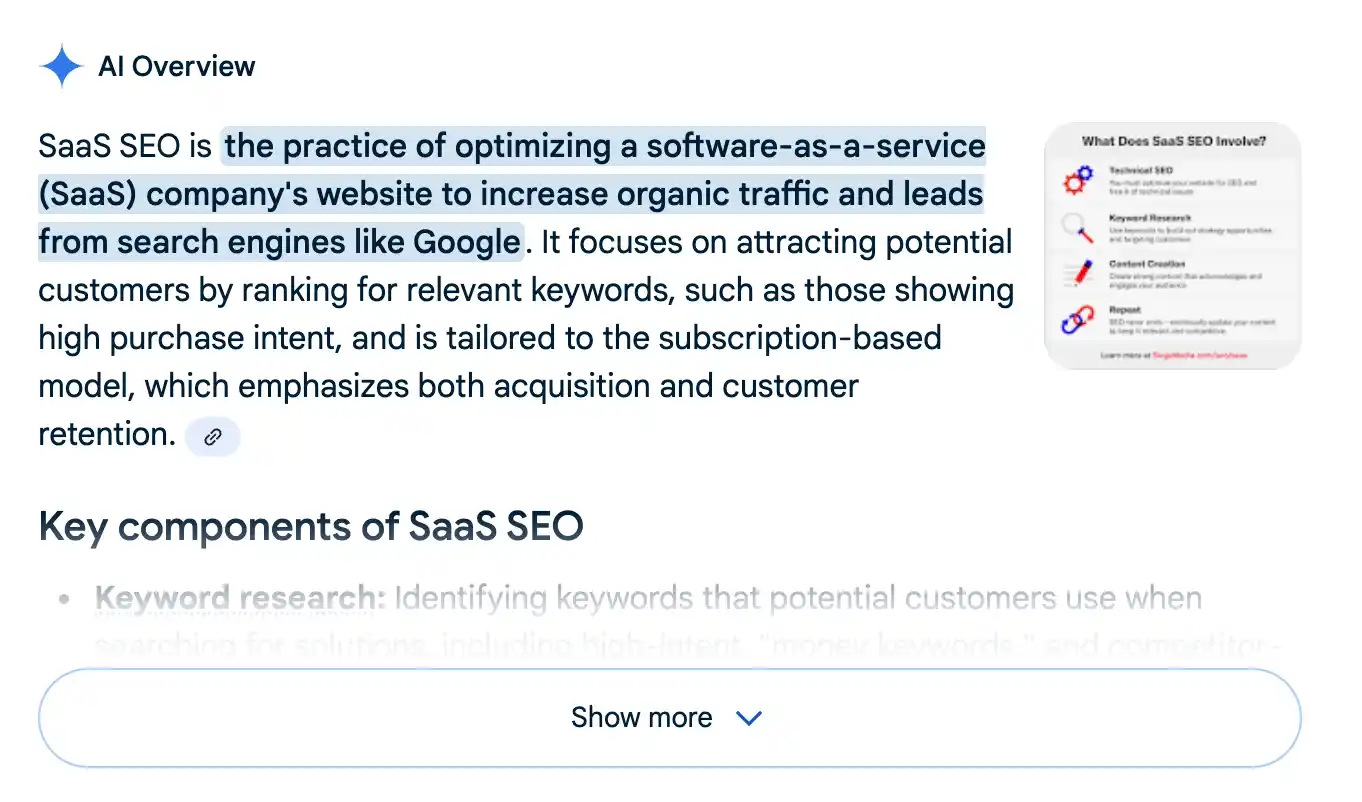The height and width of the screenshot is (802, 1362).
Task: Click the bullet dot beside "Keyword research"
Action: (62, 598)
